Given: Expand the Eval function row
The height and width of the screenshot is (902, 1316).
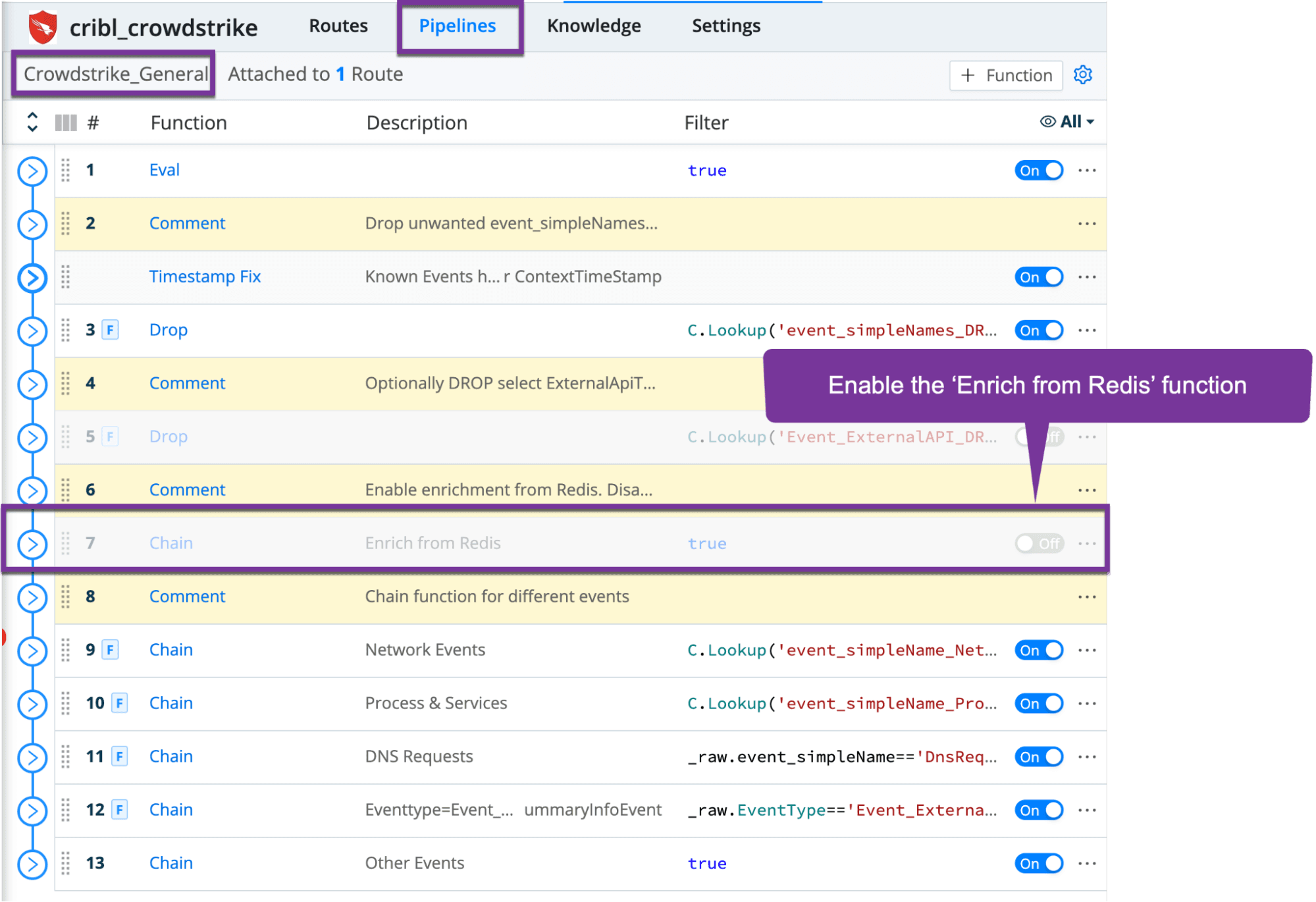Looking at the screenshot, I should click(x=32, y=171).
